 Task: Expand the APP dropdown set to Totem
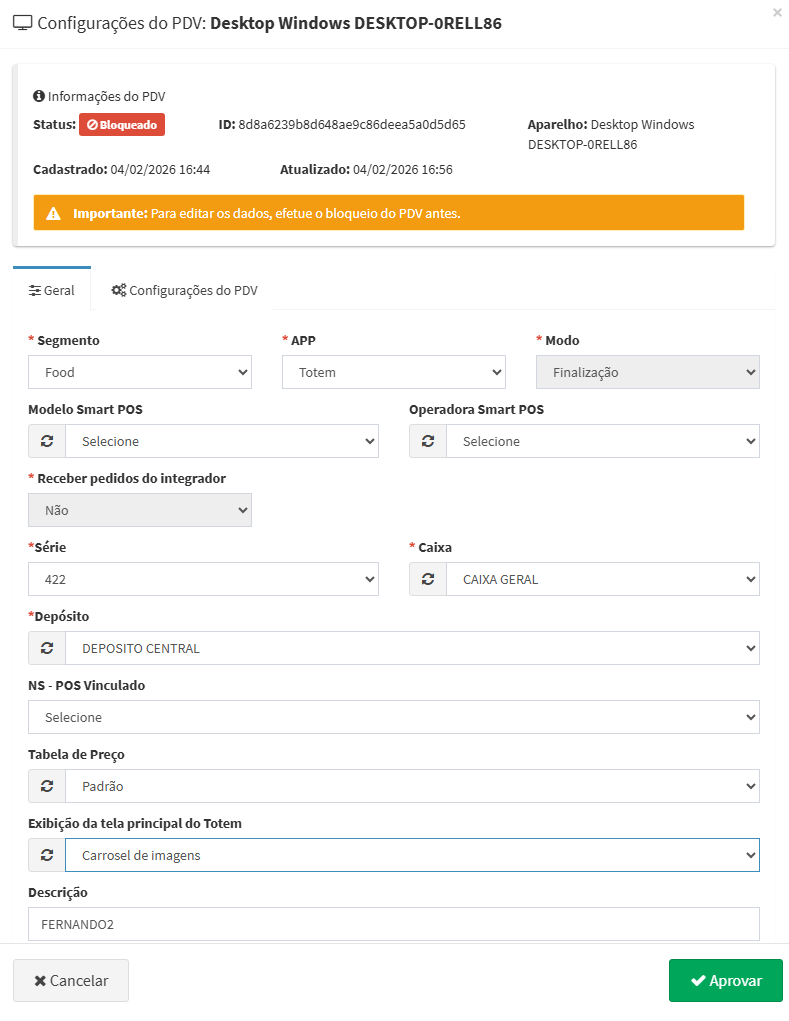[394, 372]
